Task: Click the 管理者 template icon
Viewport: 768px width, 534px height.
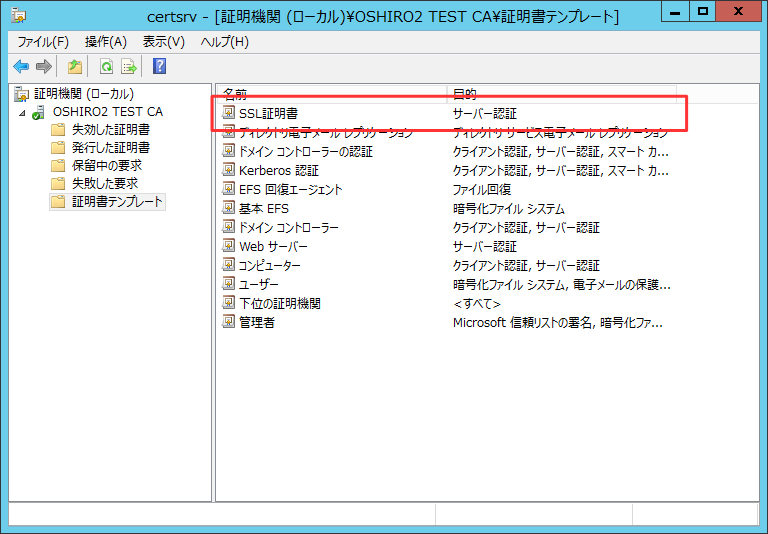Action: 228,321
